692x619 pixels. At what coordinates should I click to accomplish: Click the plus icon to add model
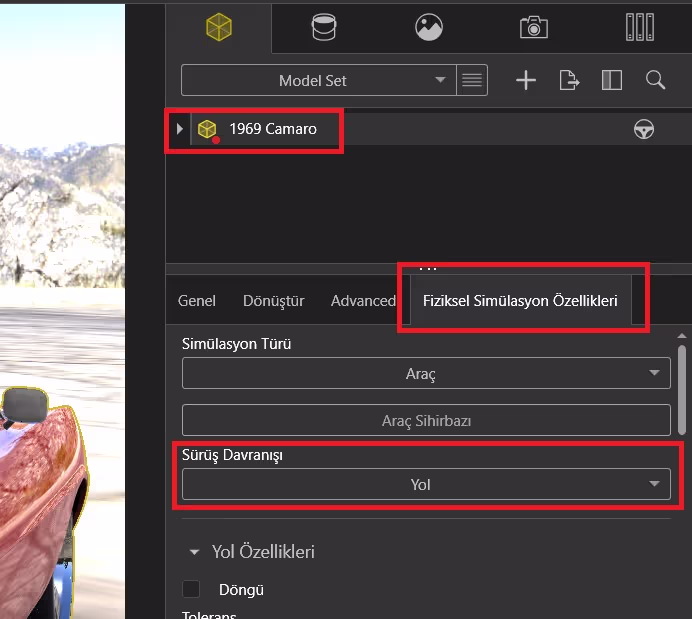click(x=526, y=80)
